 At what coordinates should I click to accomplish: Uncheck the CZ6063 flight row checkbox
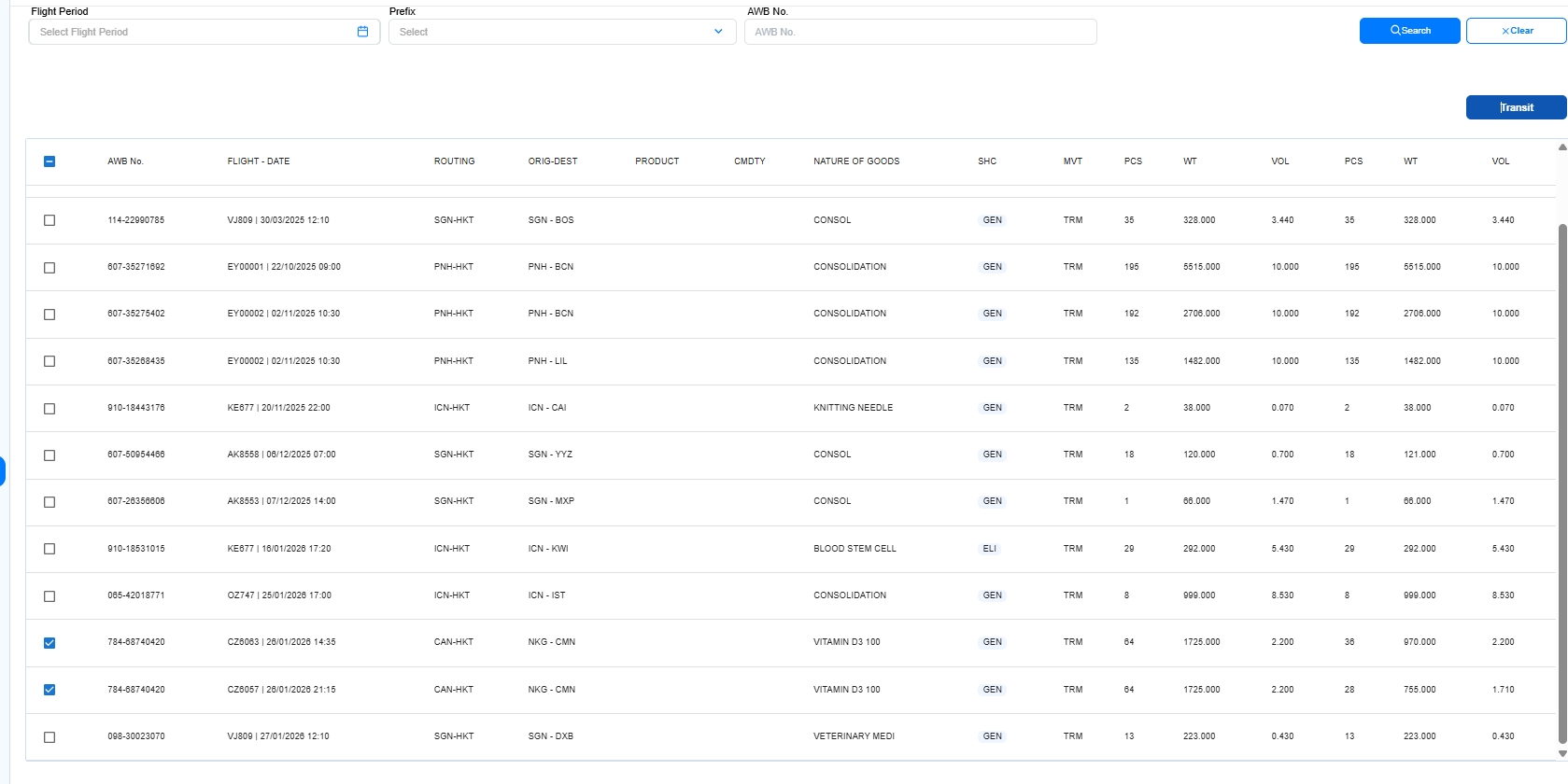click(49, 643)
